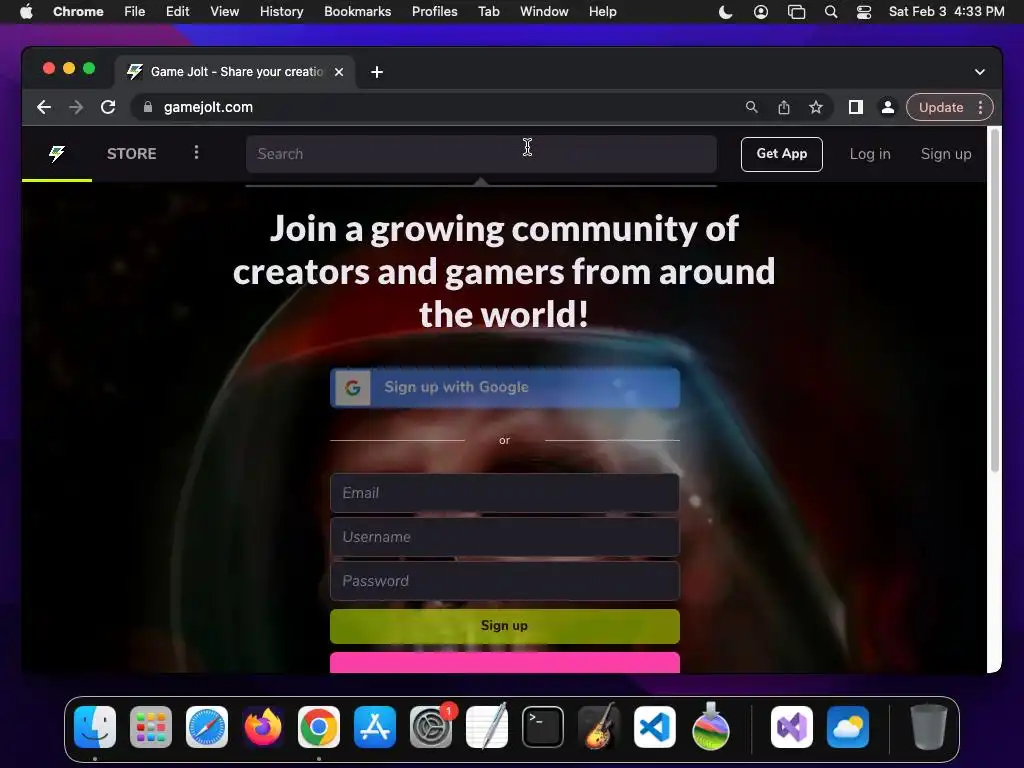1024x768 pixels.
Task: Expand the tab search chevron
Action: [980, 72]
